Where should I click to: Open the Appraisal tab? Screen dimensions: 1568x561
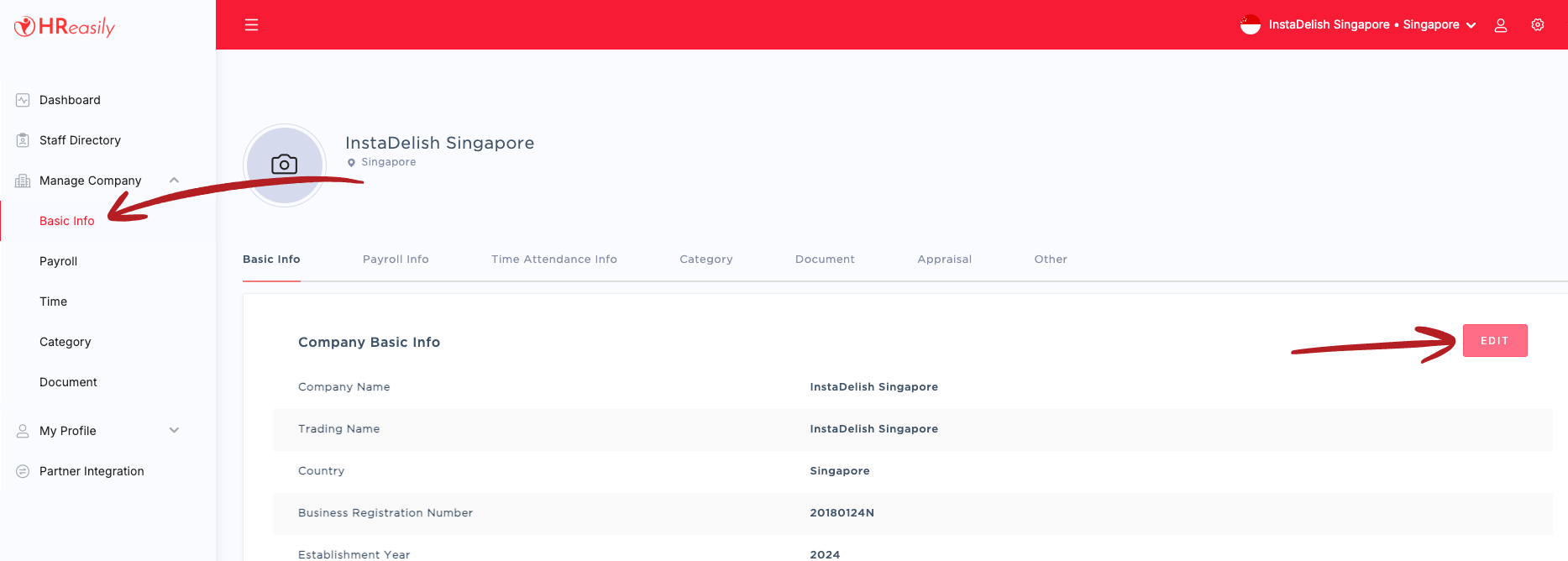pos(945,260)
